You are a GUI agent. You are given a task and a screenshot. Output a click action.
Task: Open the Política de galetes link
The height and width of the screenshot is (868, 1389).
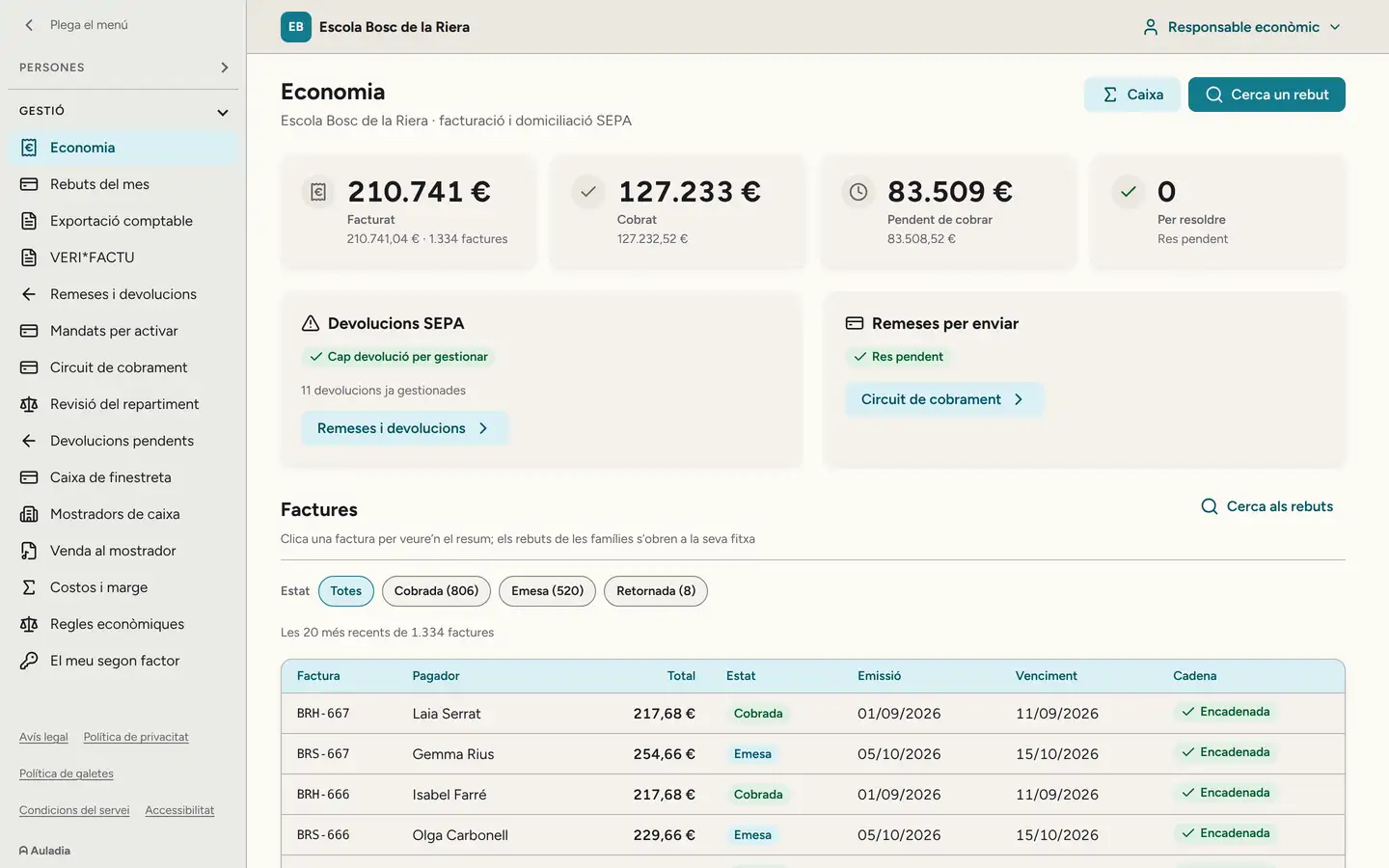(67, 773)
